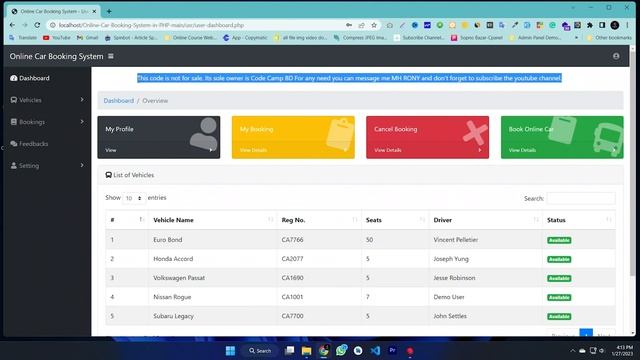Open the taskbar Search box
This screenshot has height=360, width=640.
click(x=260, y=351)
